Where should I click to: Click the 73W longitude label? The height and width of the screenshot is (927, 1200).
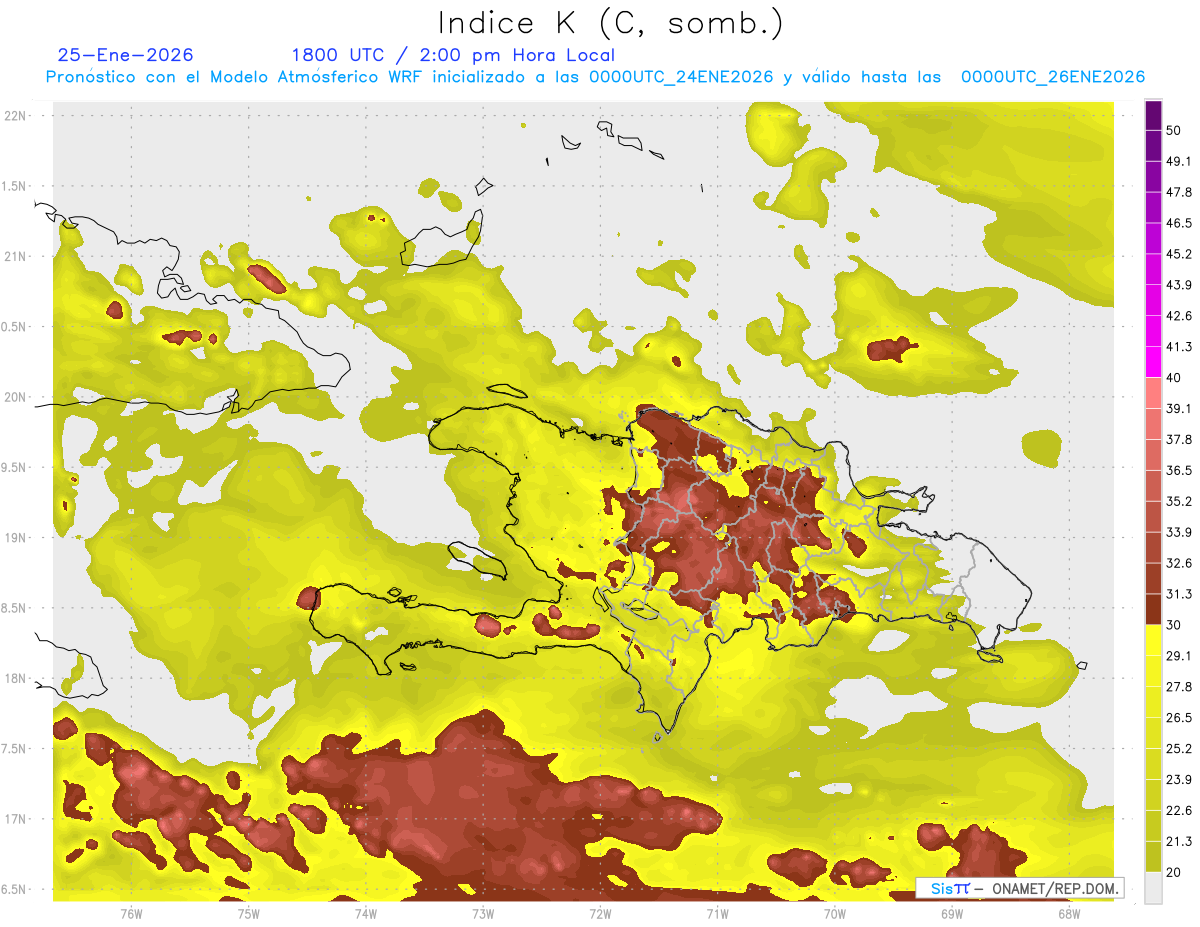483,913
